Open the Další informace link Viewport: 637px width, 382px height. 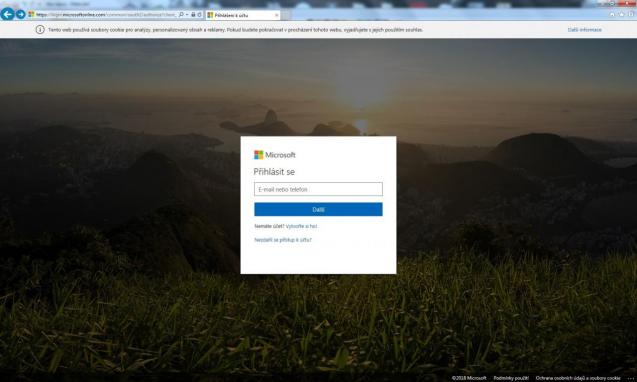[x=585, y=30]
